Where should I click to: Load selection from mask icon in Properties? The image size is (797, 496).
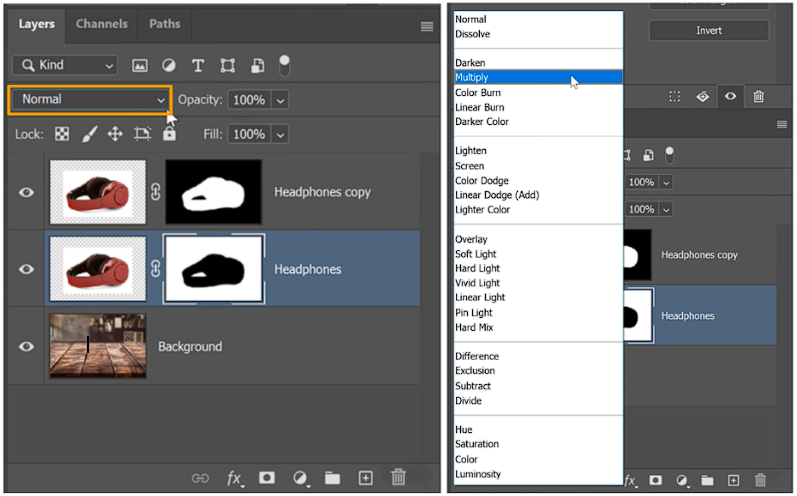click(x=675, y=97)
